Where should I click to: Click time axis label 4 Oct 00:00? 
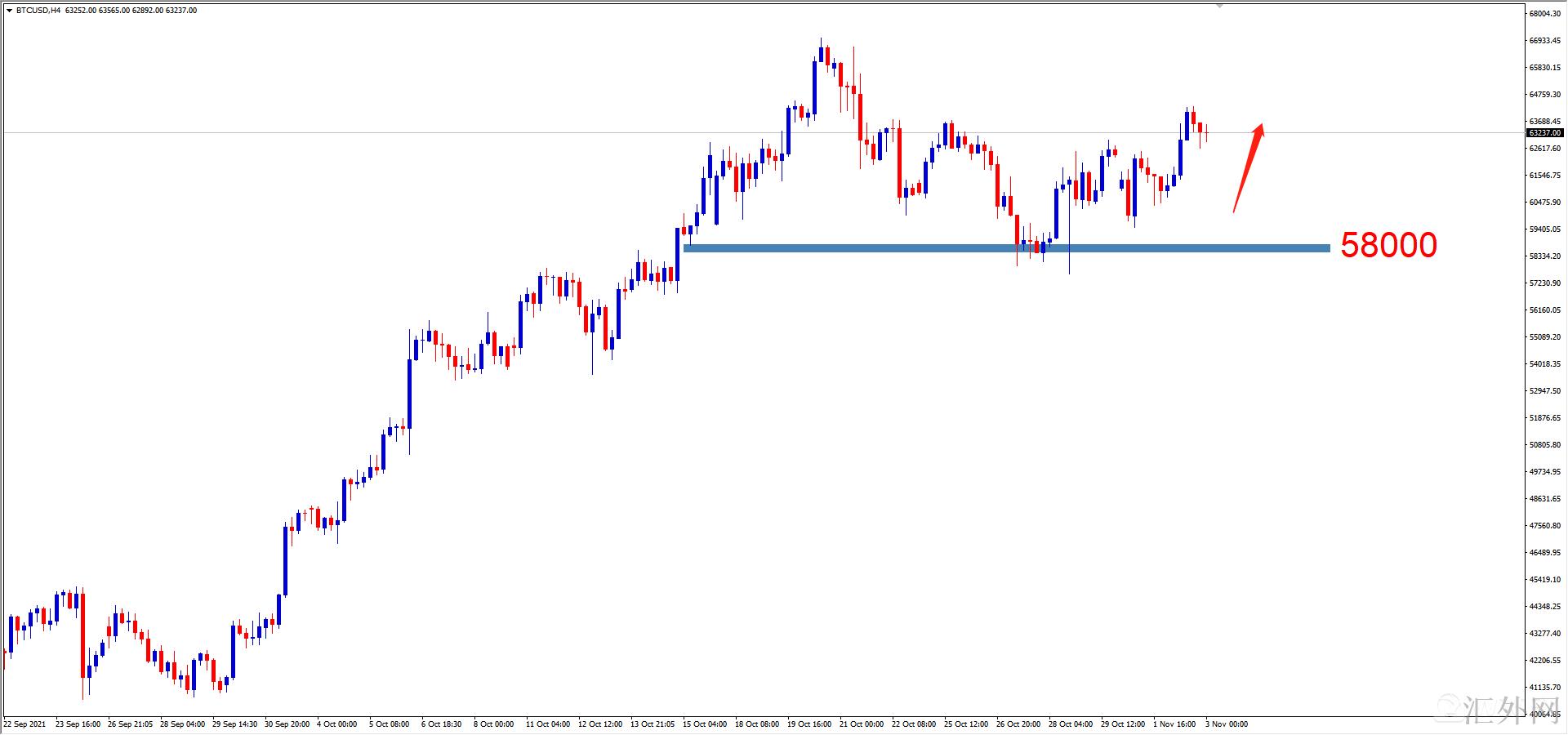click(x=336, y=724)
